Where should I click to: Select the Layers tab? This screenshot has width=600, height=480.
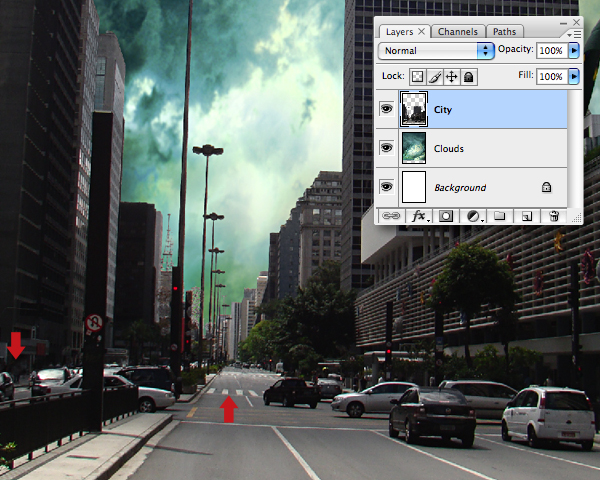point(399,31)
